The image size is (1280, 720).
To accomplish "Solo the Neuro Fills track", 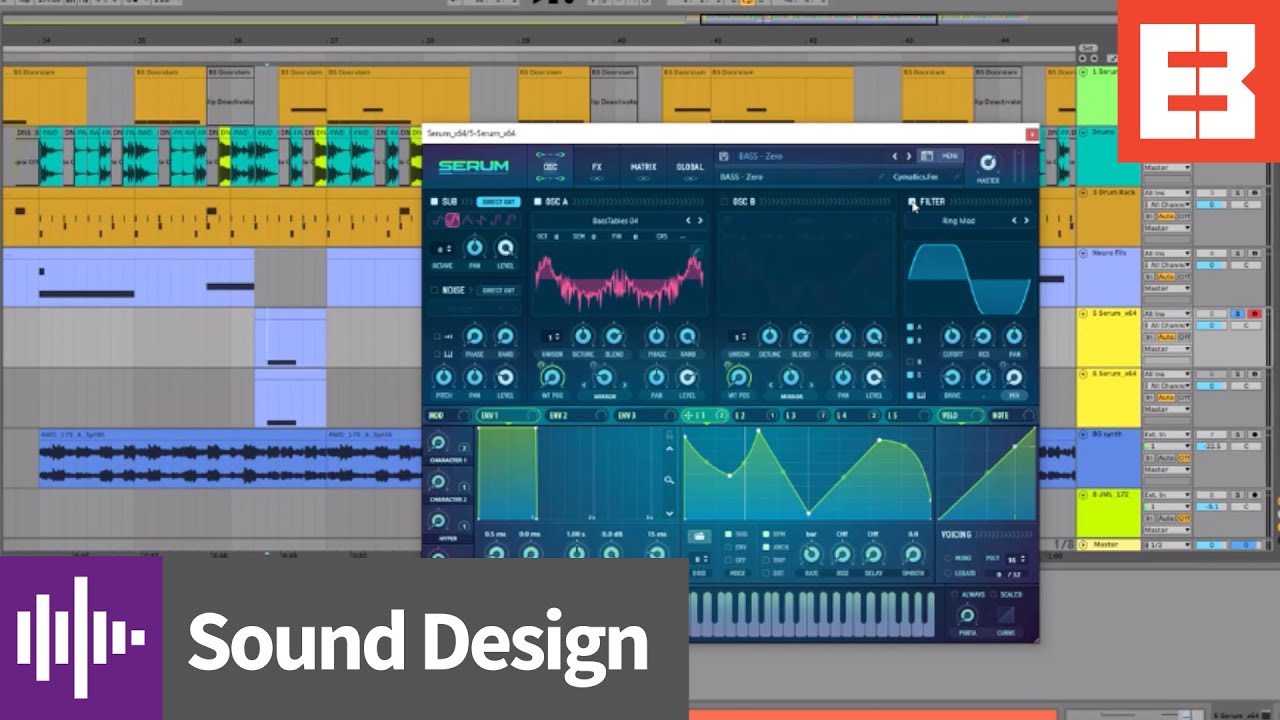I will pos(1239,253).
